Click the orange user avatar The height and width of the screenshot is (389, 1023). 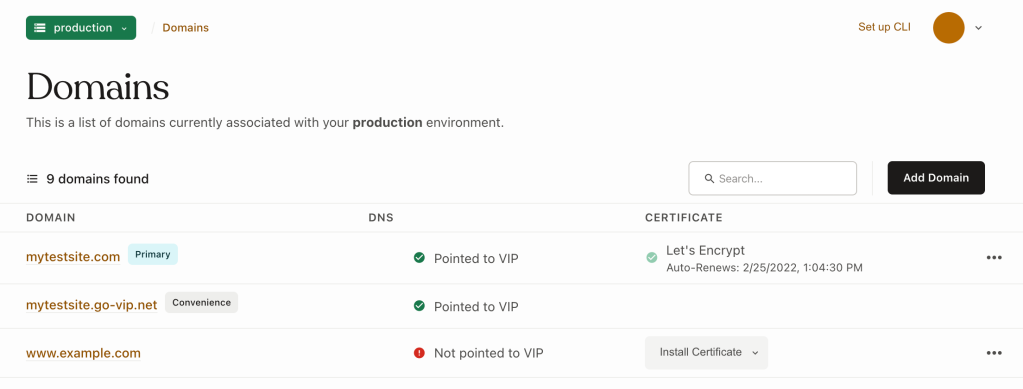pyautogui.click(x=949, y=28)
